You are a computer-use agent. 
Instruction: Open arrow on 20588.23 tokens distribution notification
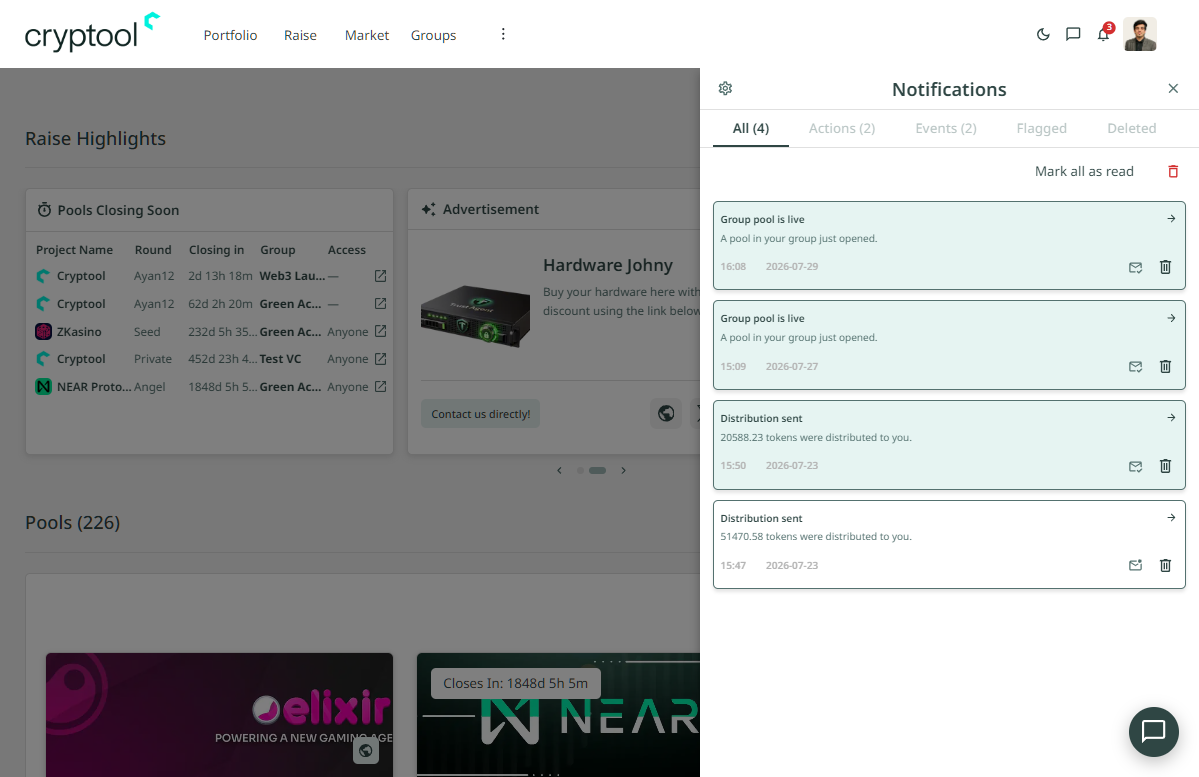coord(1171,418)
